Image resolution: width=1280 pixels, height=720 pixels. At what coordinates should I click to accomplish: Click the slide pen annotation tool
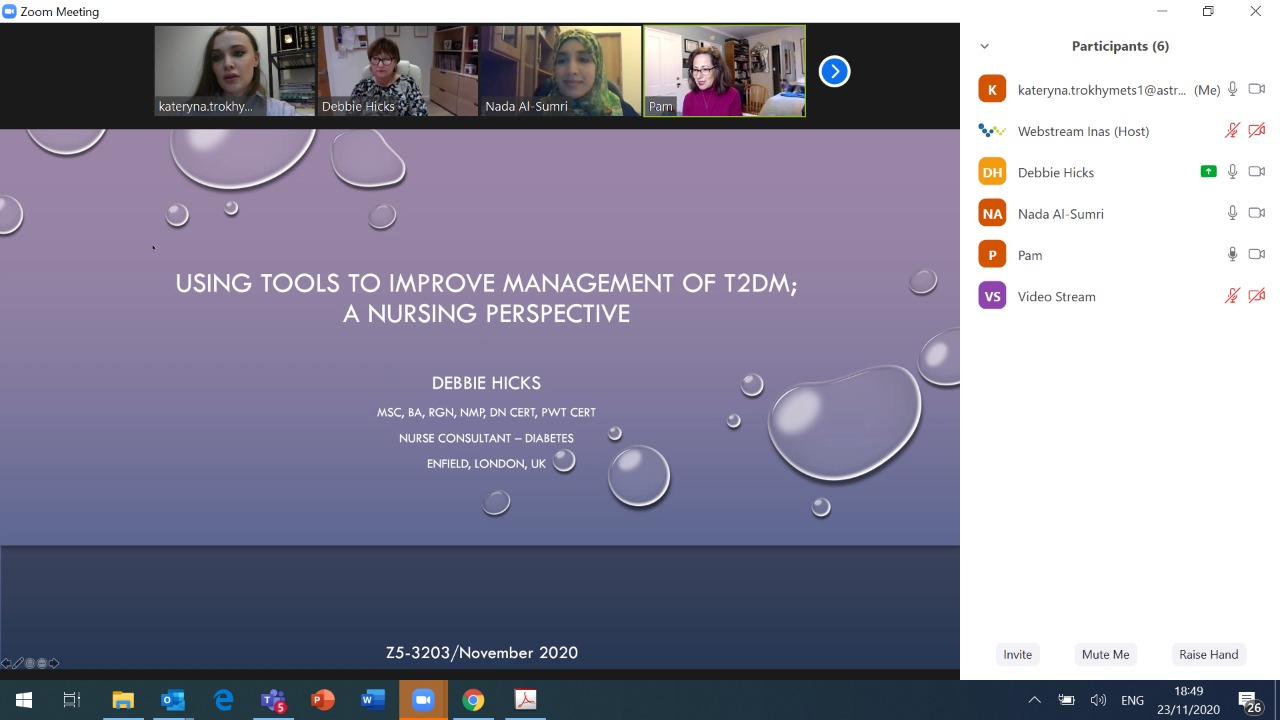pyautogui.click(x=18, y=663)
